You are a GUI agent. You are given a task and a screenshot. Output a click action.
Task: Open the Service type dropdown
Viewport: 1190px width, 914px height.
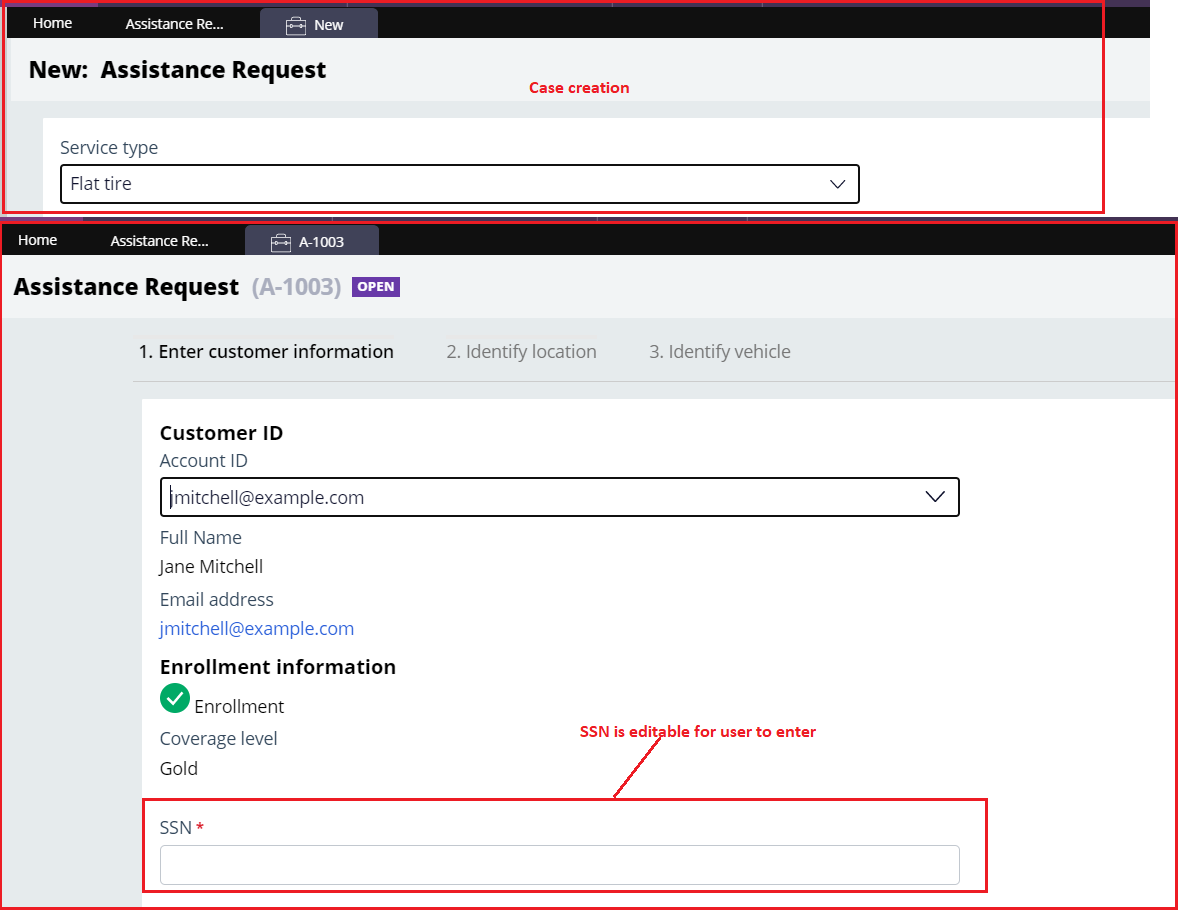460,184
